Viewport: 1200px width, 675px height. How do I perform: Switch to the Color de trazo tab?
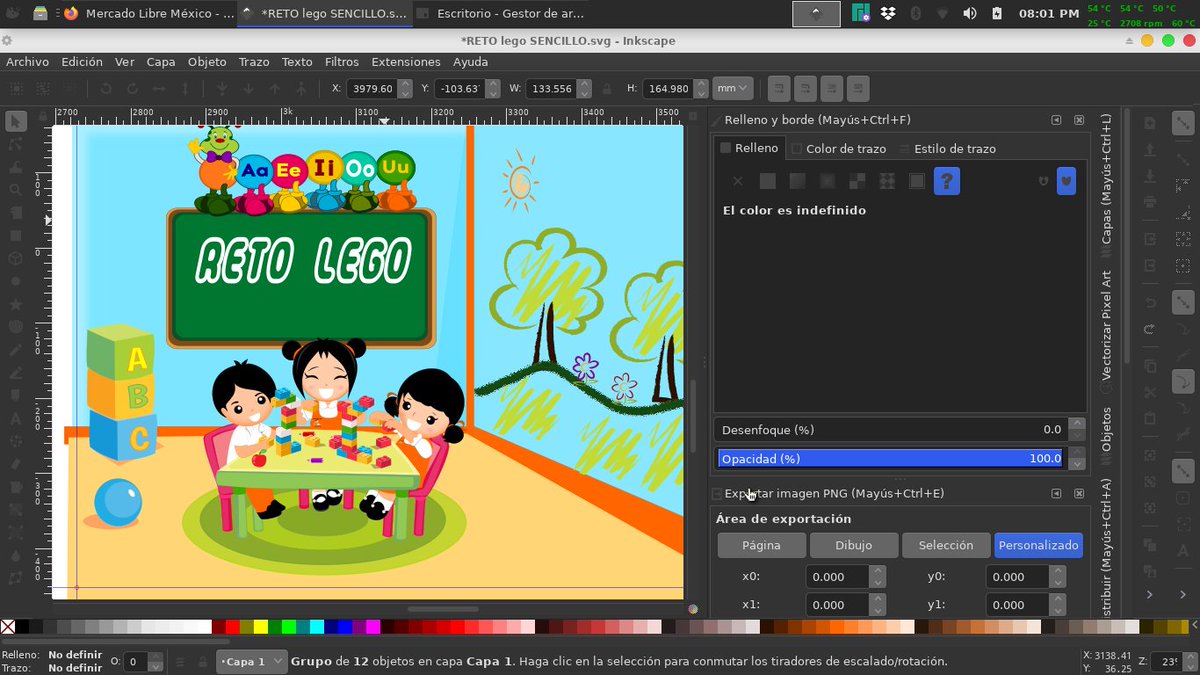[x=838, y=148]
